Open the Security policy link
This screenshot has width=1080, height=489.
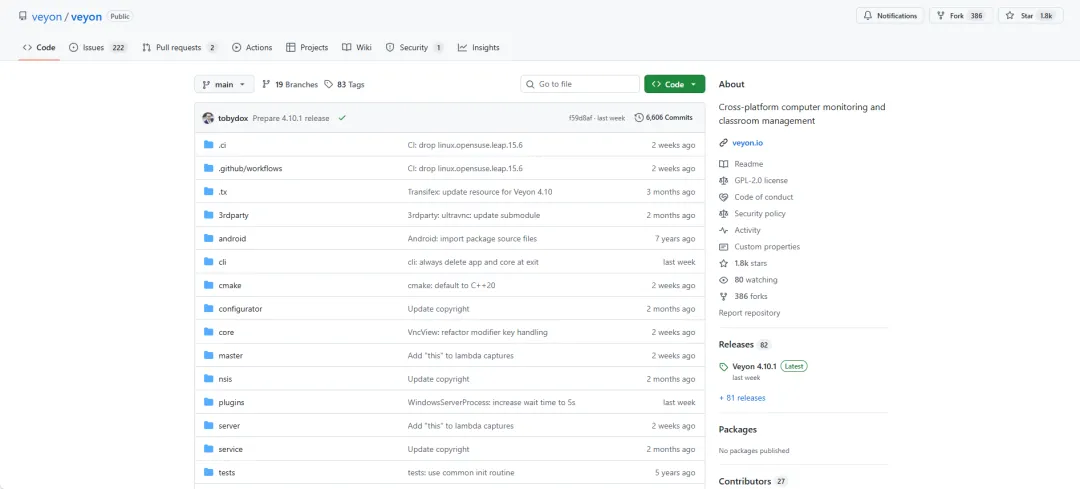pos(760,214)
